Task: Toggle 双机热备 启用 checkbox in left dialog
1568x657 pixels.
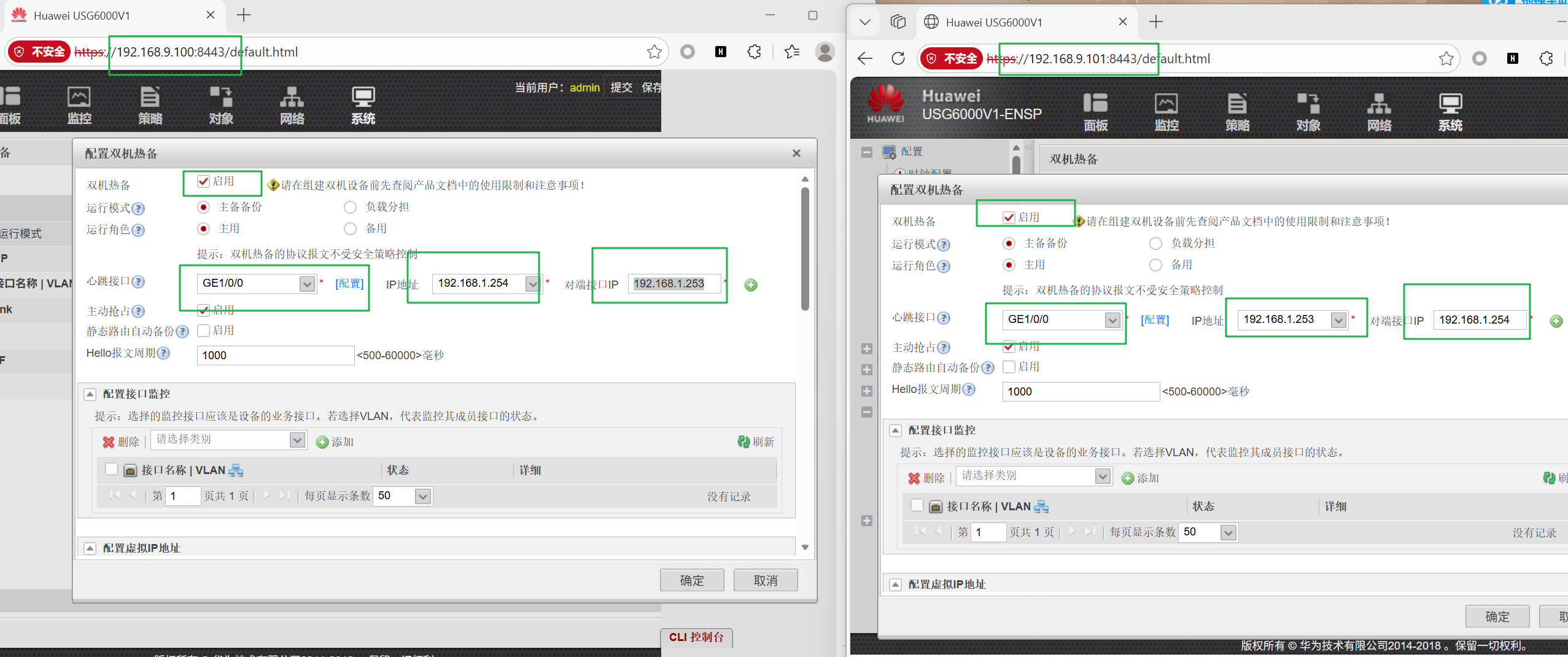Action: pos(203,181)
